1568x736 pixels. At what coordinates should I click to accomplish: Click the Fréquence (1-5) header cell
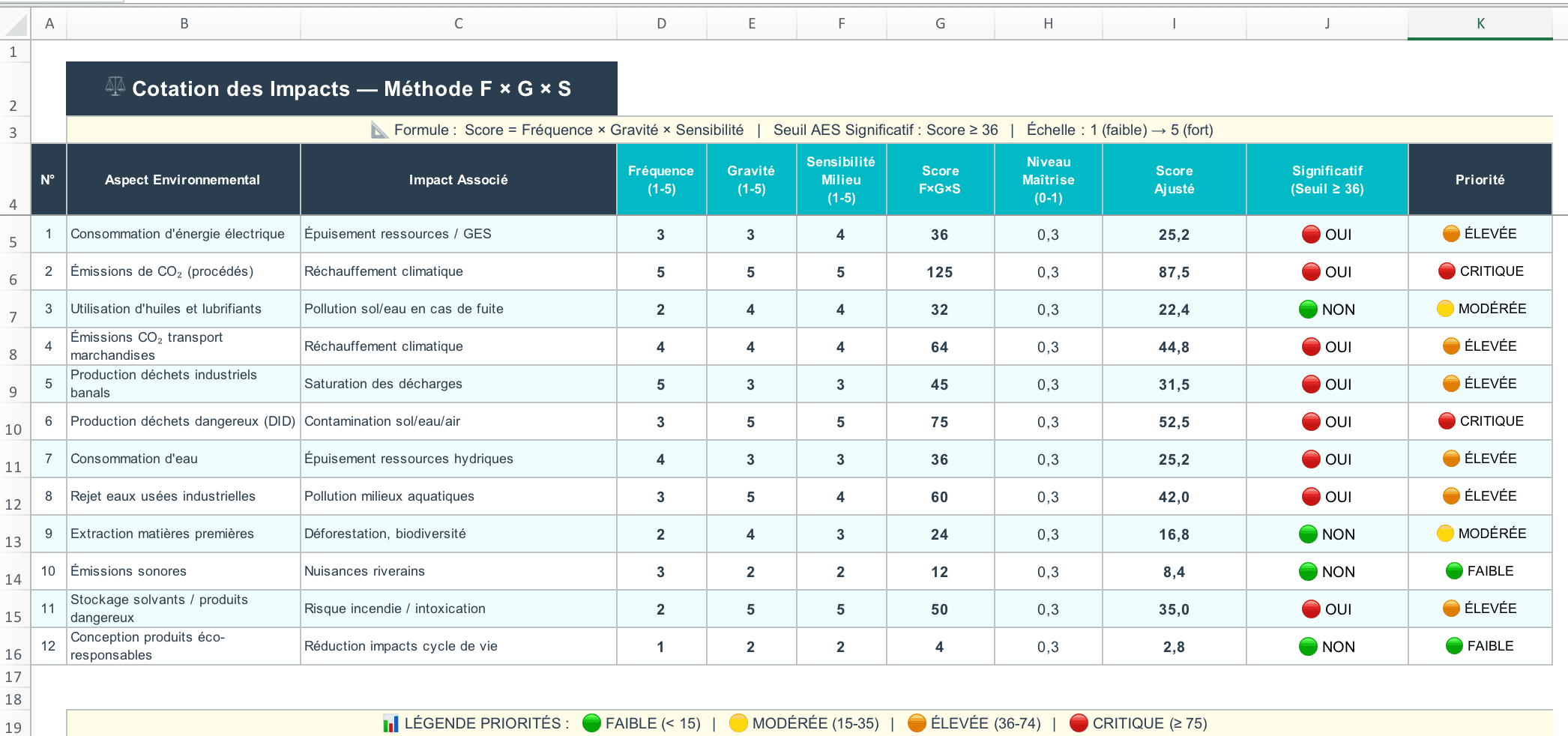(x=661, y=180)
